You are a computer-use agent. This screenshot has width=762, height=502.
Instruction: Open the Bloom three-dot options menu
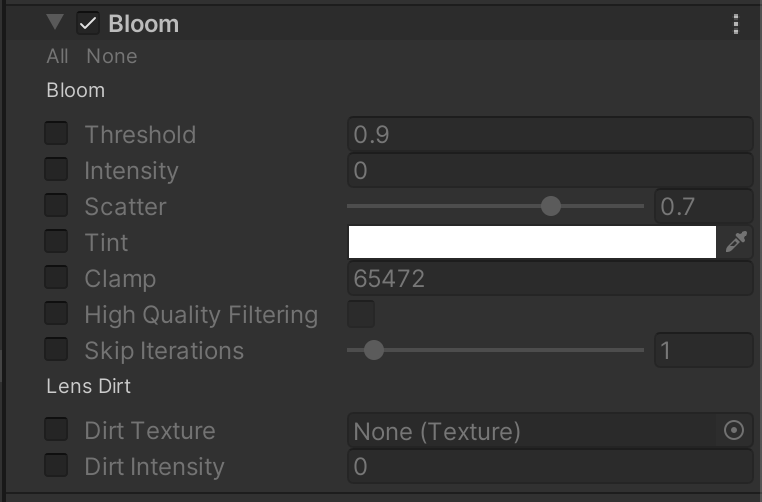pyautogui.click(x=736, y=24)
